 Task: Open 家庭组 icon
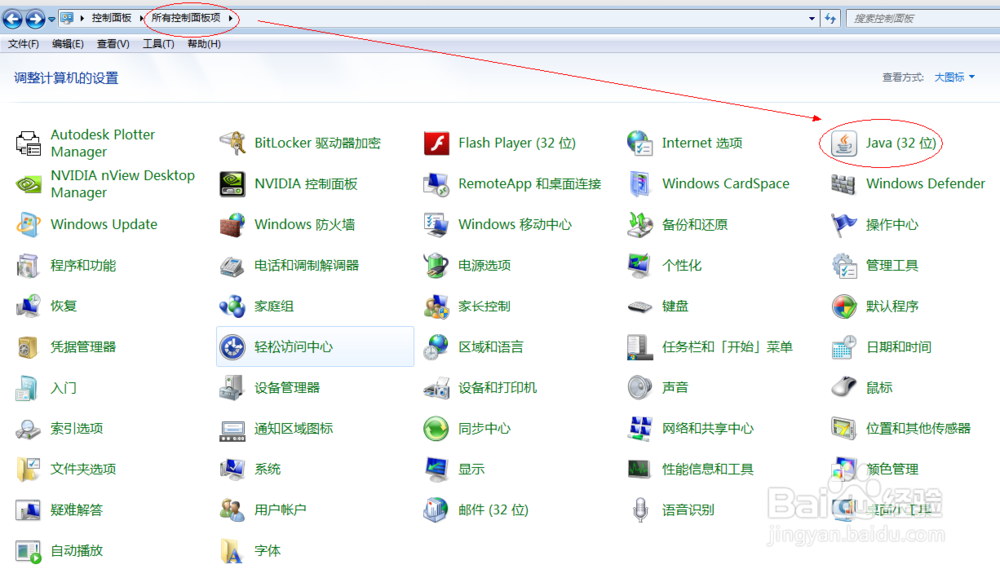232,306
